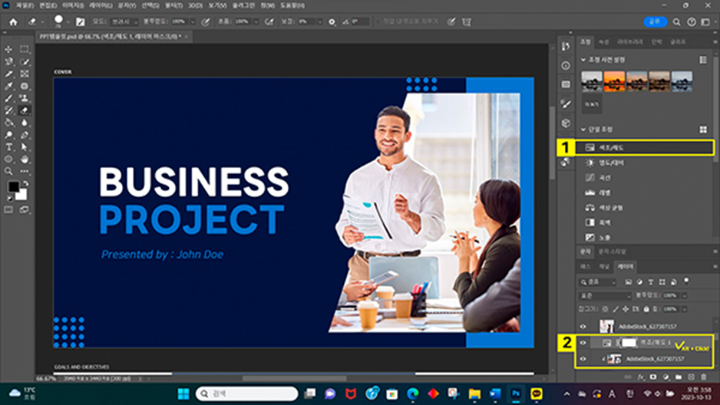Toggle visibility of bottom AdobeStock layer
This screenshot has width=720, height=405.
coord(583,358)
